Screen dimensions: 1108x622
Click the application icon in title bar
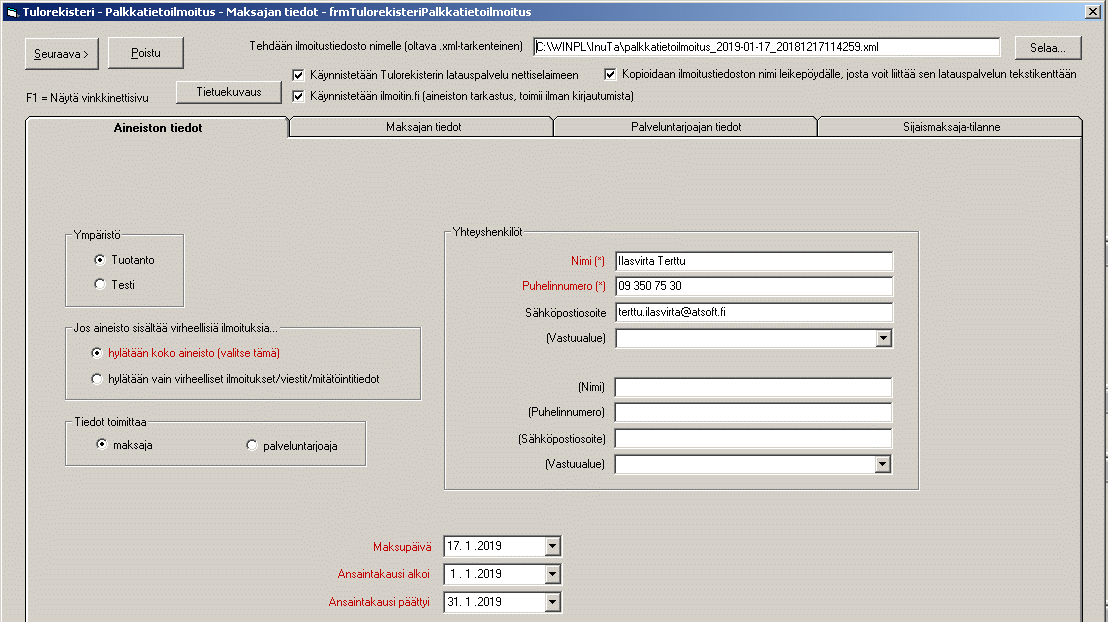pyautogui.click(x=11, y=11)
